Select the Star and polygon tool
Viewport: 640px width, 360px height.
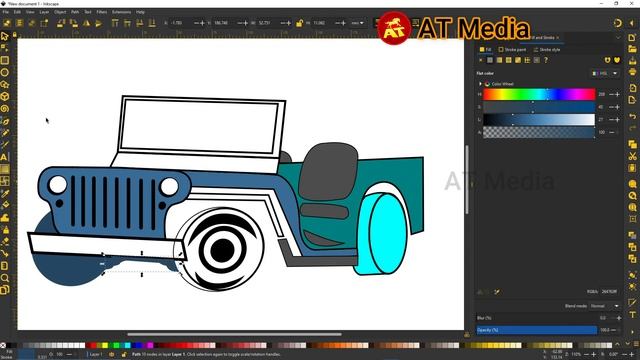(x=4, y=84)
